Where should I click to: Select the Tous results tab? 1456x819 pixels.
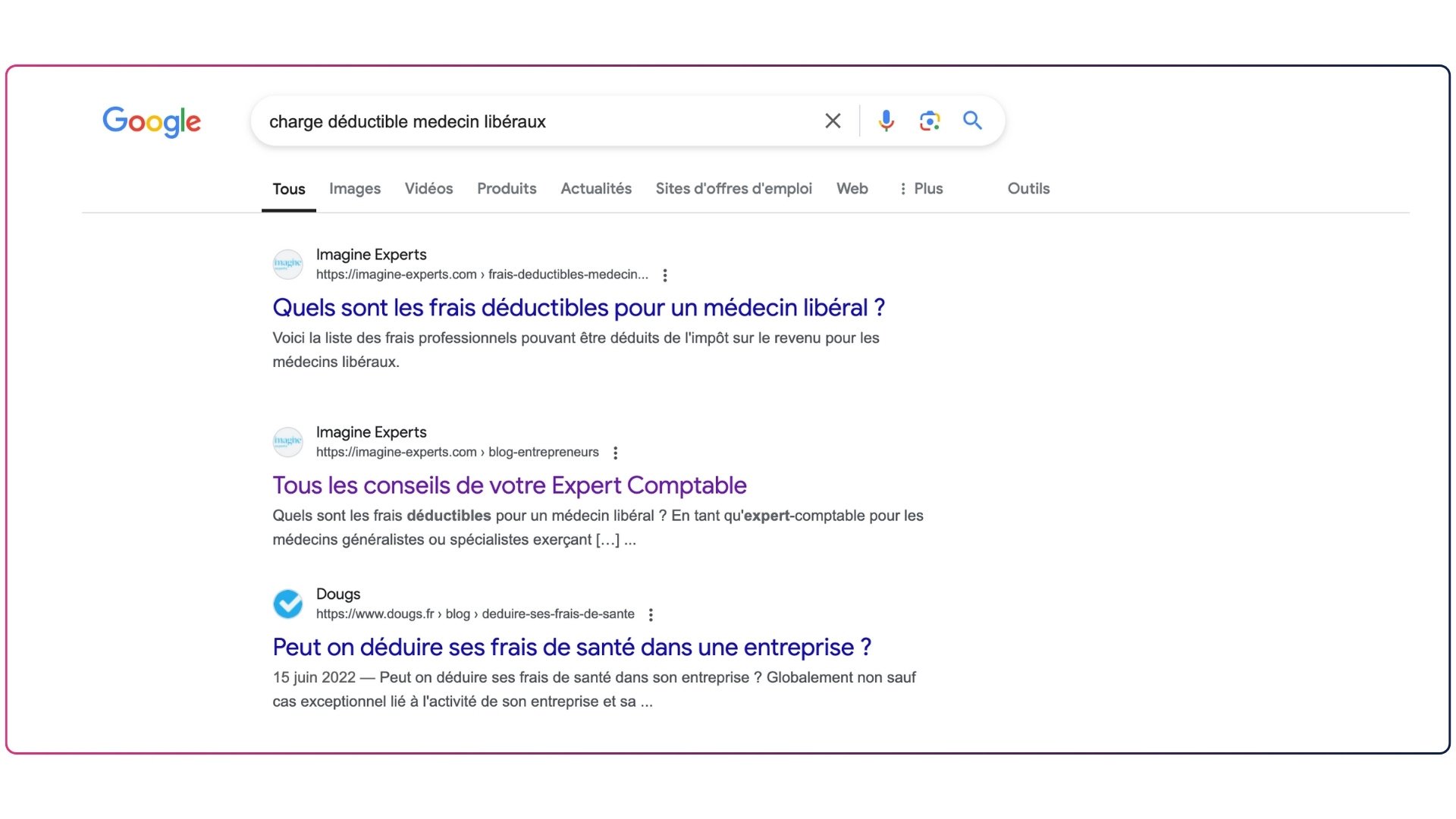(x=289, y=189)
